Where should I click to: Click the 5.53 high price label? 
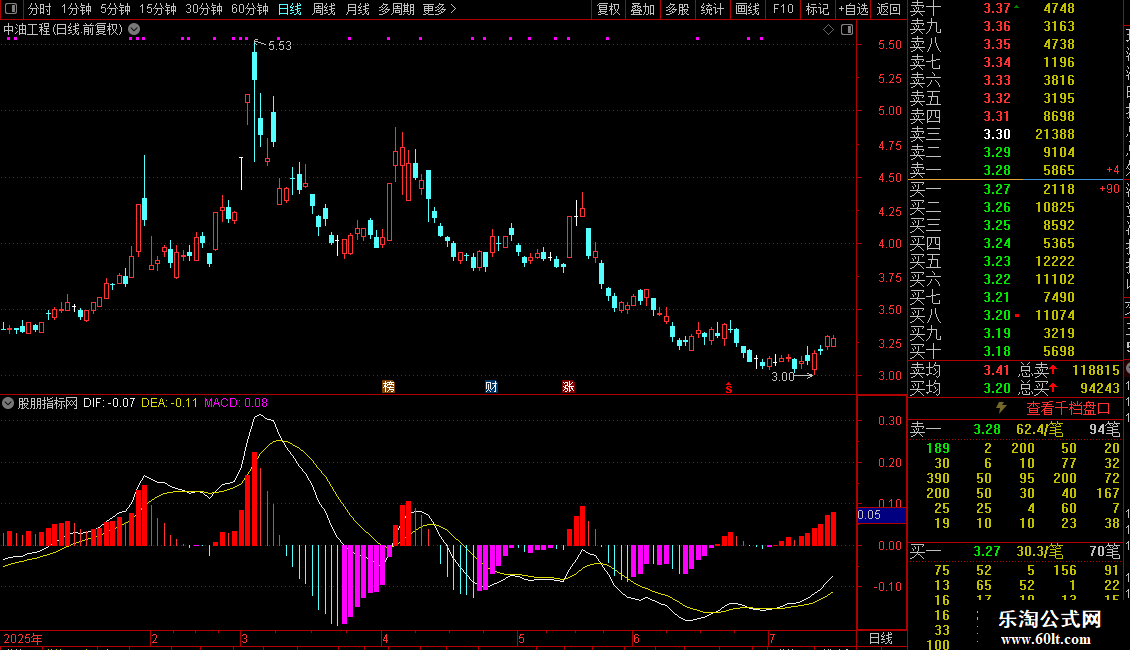coord(280,45)
